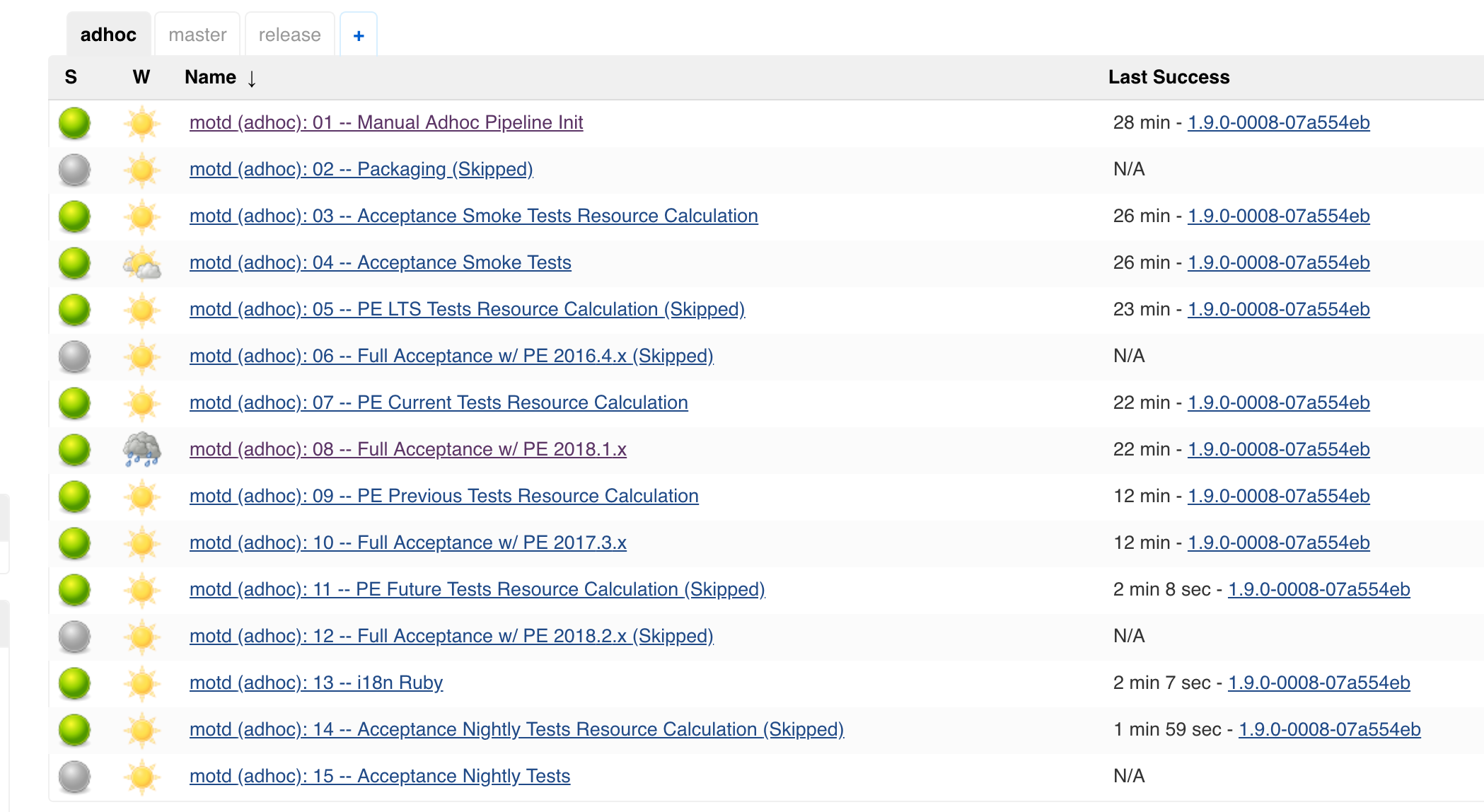The height and width of the screenshot is (812, 1484).
Task: Click cloudy weather icon for Acceptance Smoke Tests
Action: [x=141, y=264]
